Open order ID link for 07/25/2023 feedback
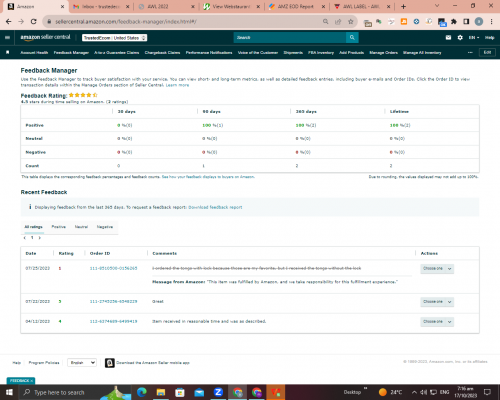 [113, 268]
